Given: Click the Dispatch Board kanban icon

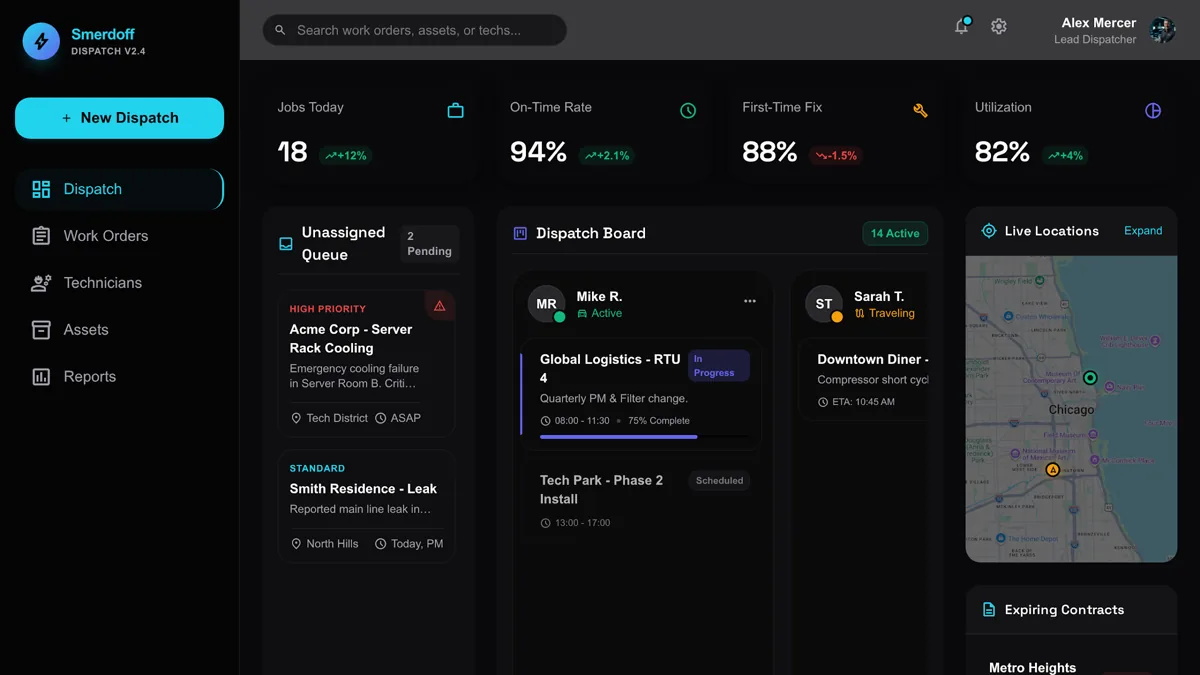Looking at the screenshot, I should point(520,233).
